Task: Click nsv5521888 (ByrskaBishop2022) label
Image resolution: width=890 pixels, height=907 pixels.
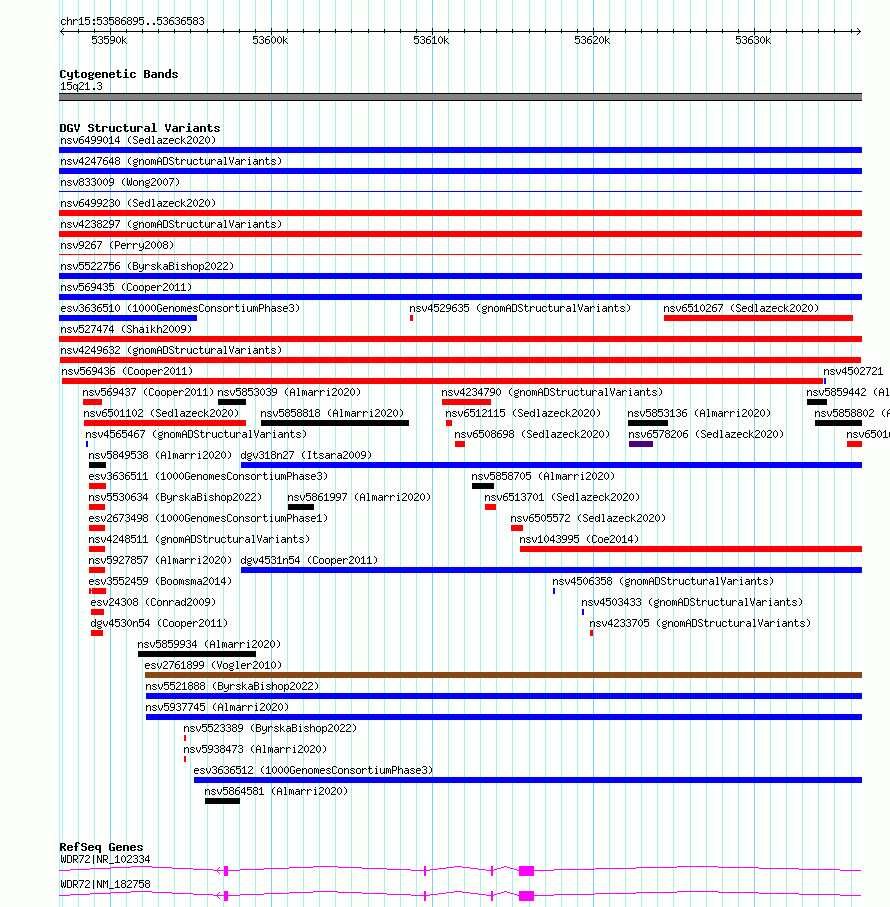Action: coord(232,686)
